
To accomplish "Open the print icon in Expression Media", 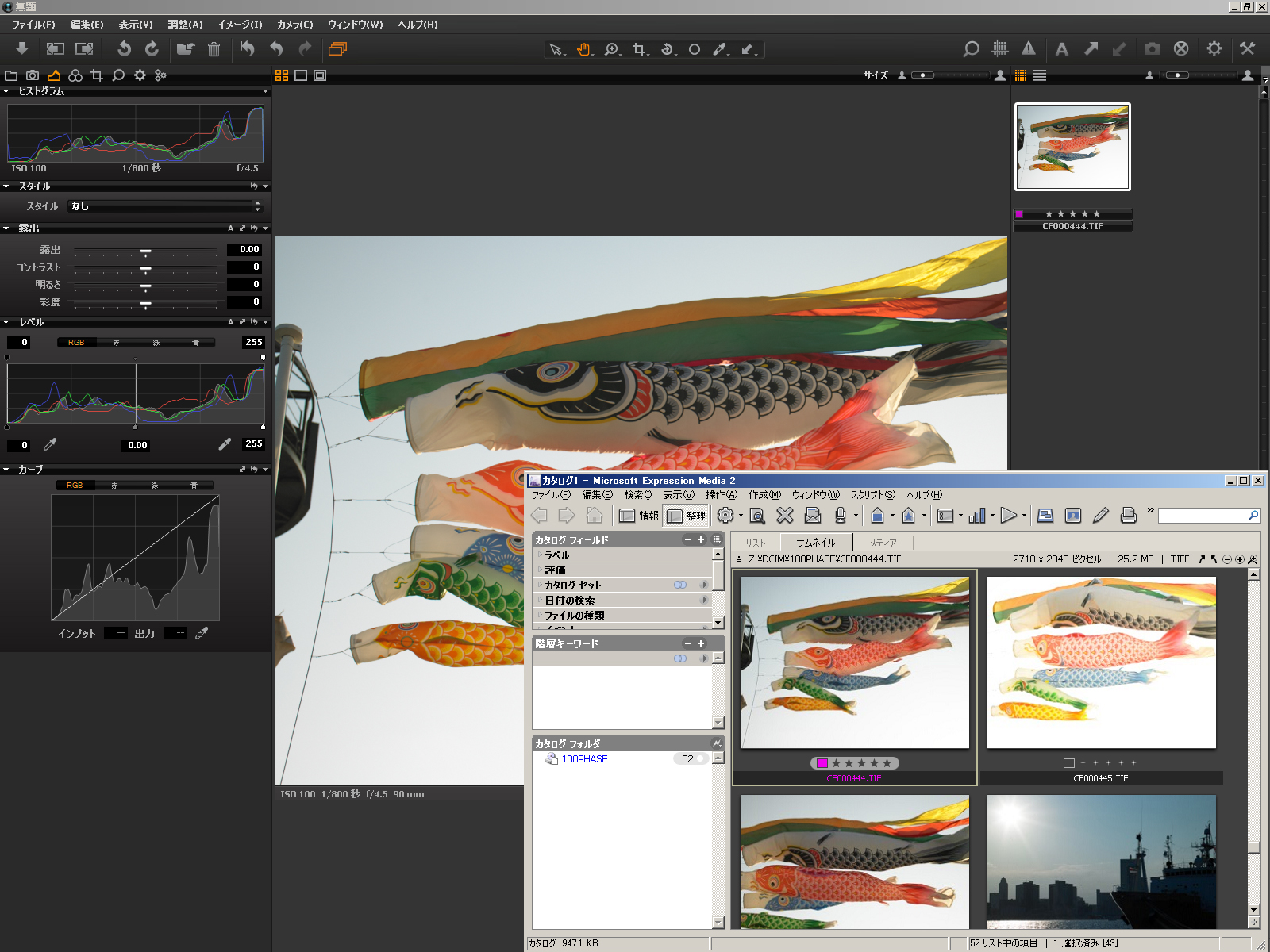I will [x=1128, y=516].
